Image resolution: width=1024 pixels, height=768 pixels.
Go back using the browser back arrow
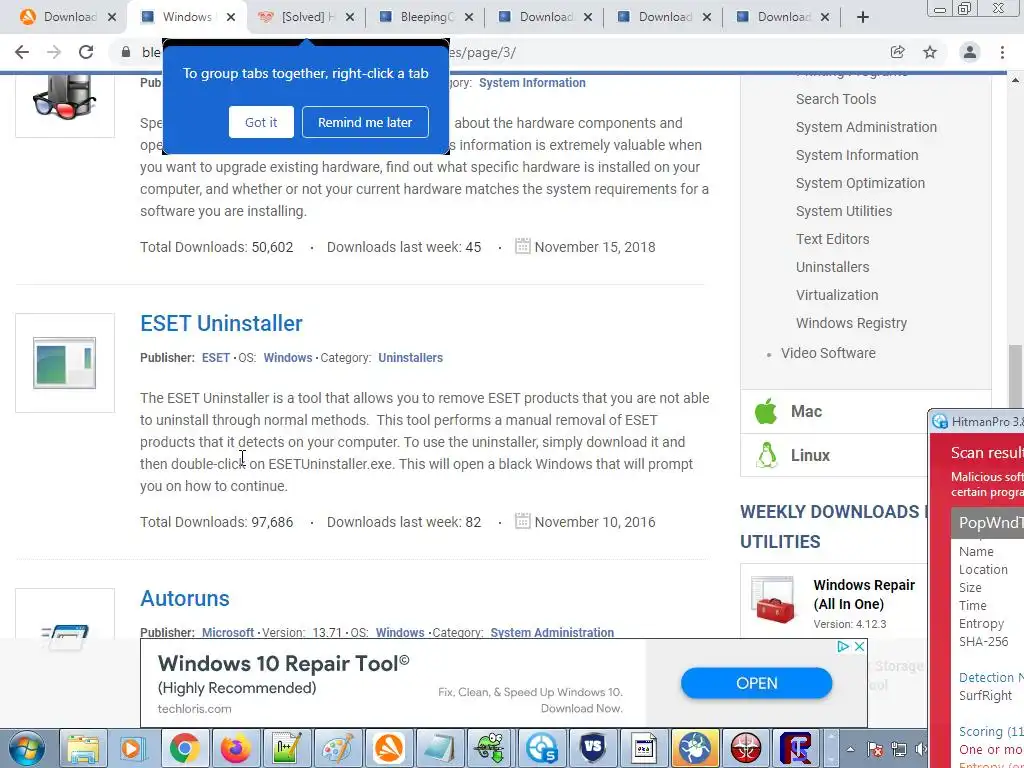tap(22, 52)
